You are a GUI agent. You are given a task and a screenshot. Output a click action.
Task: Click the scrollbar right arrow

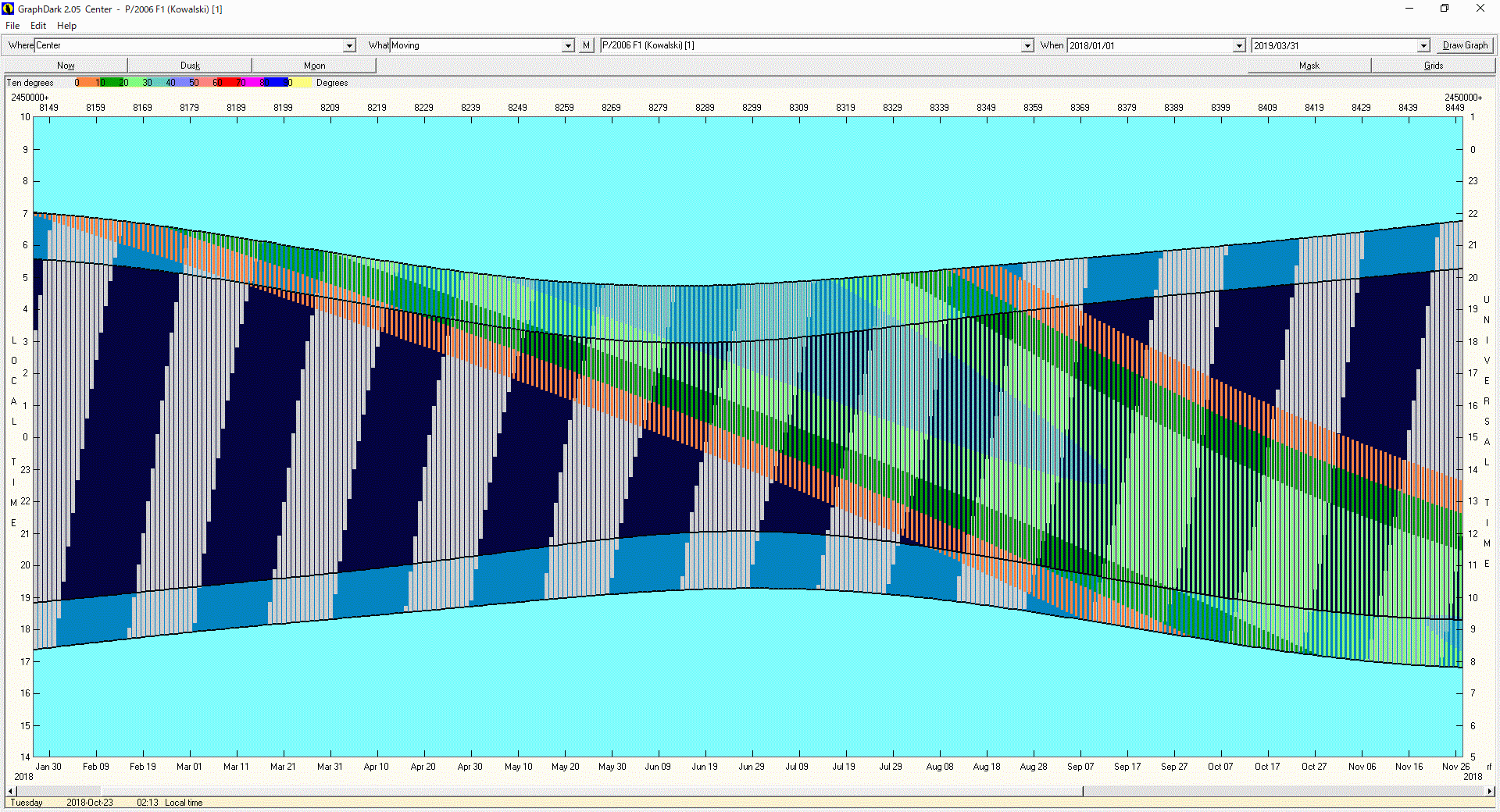click(1490, 792)
